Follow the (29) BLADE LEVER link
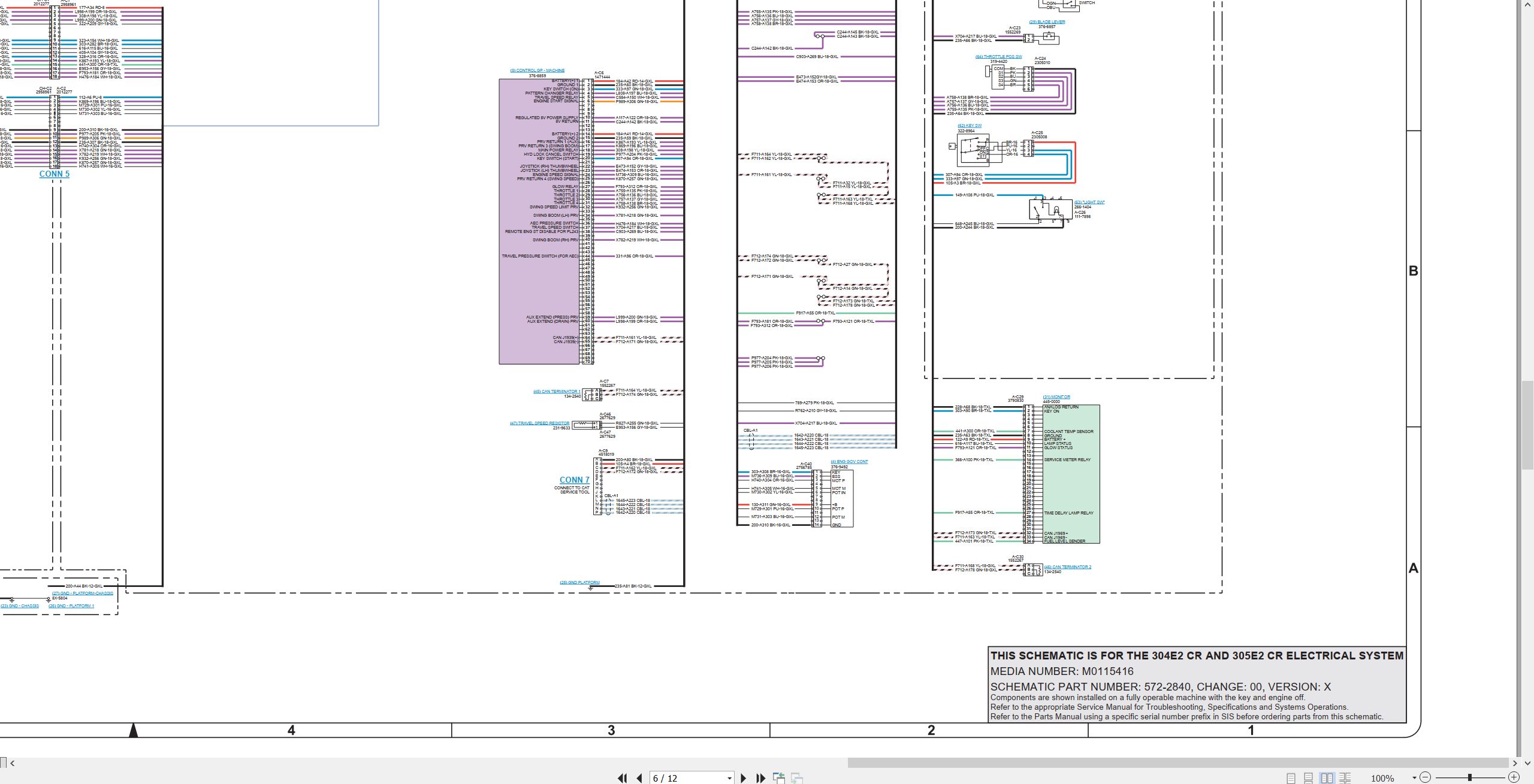Screen dimensions: 1534x784 click(x=1047, y=22)
